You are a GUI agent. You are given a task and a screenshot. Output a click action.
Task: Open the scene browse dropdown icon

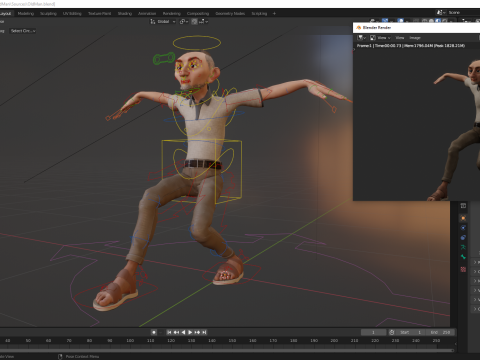click(441, 13)
